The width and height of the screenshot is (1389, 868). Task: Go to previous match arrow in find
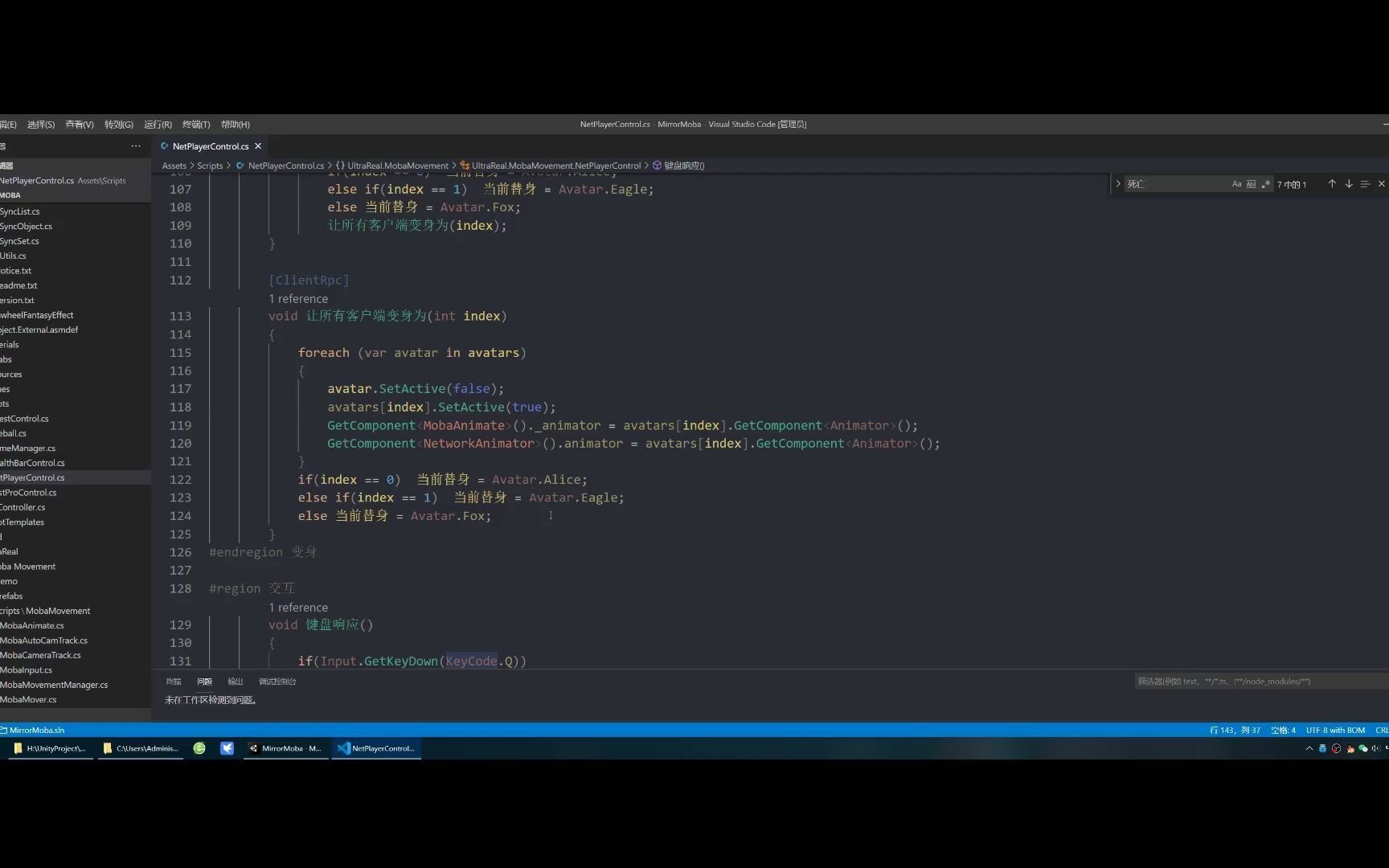(1332, 184)
